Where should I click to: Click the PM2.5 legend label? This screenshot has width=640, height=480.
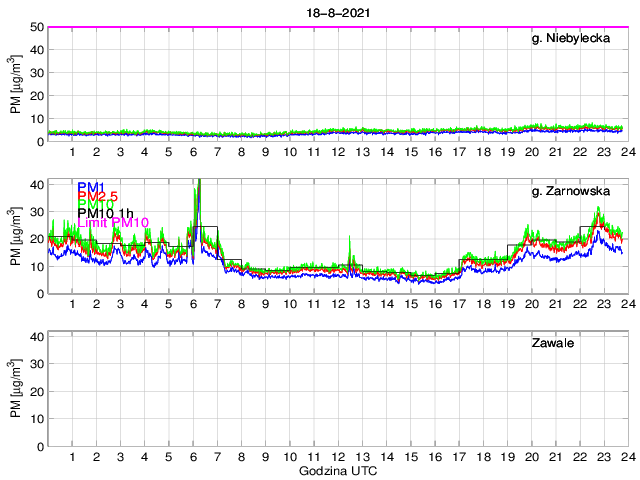pyautogui.click(x=98, y=196)
